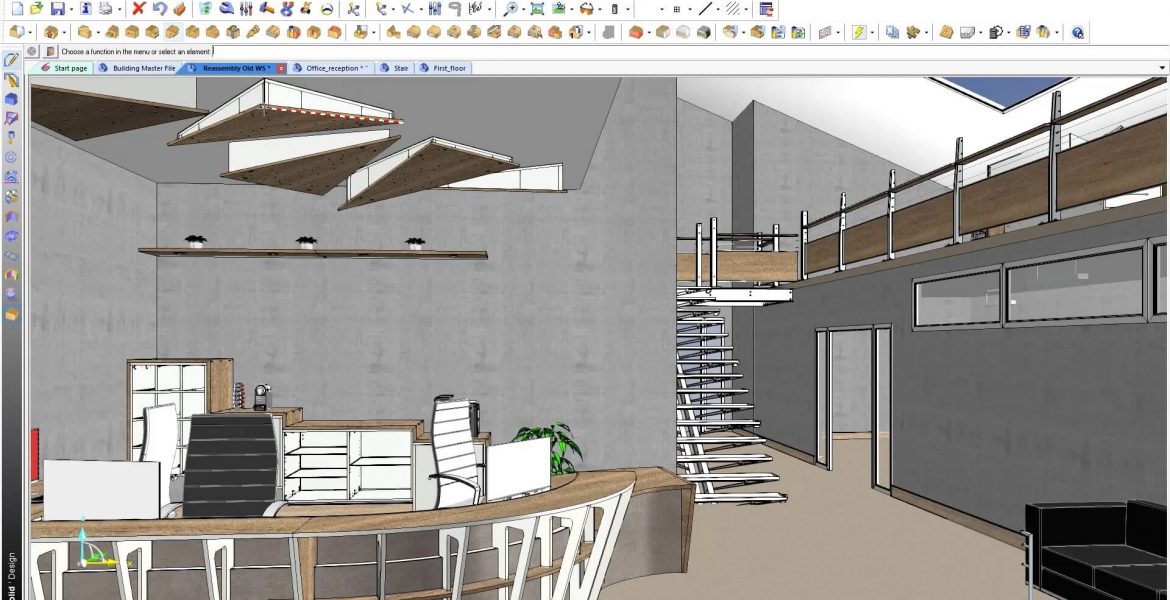Click the Save floppy disk icon
Screen dimensions: 1170x600
click(57, 9)
